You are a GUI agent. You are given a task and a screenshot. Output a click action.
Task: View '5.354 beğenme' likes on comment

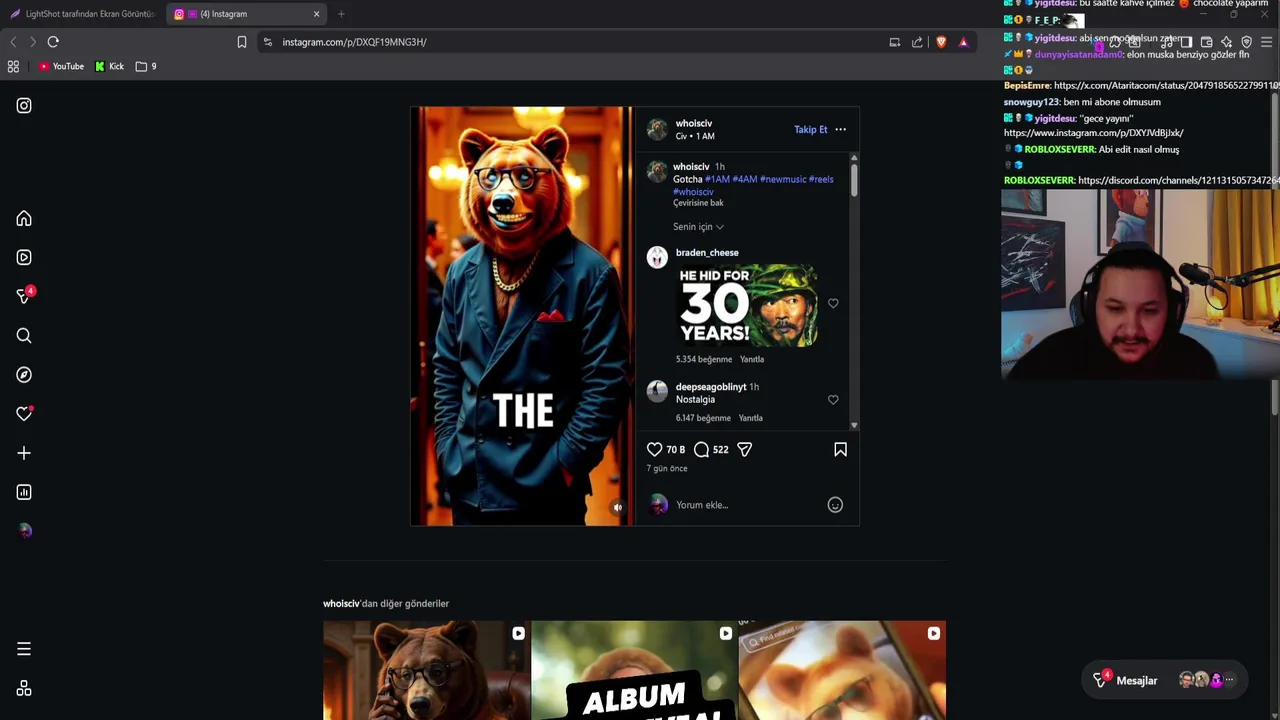[704, 360]
